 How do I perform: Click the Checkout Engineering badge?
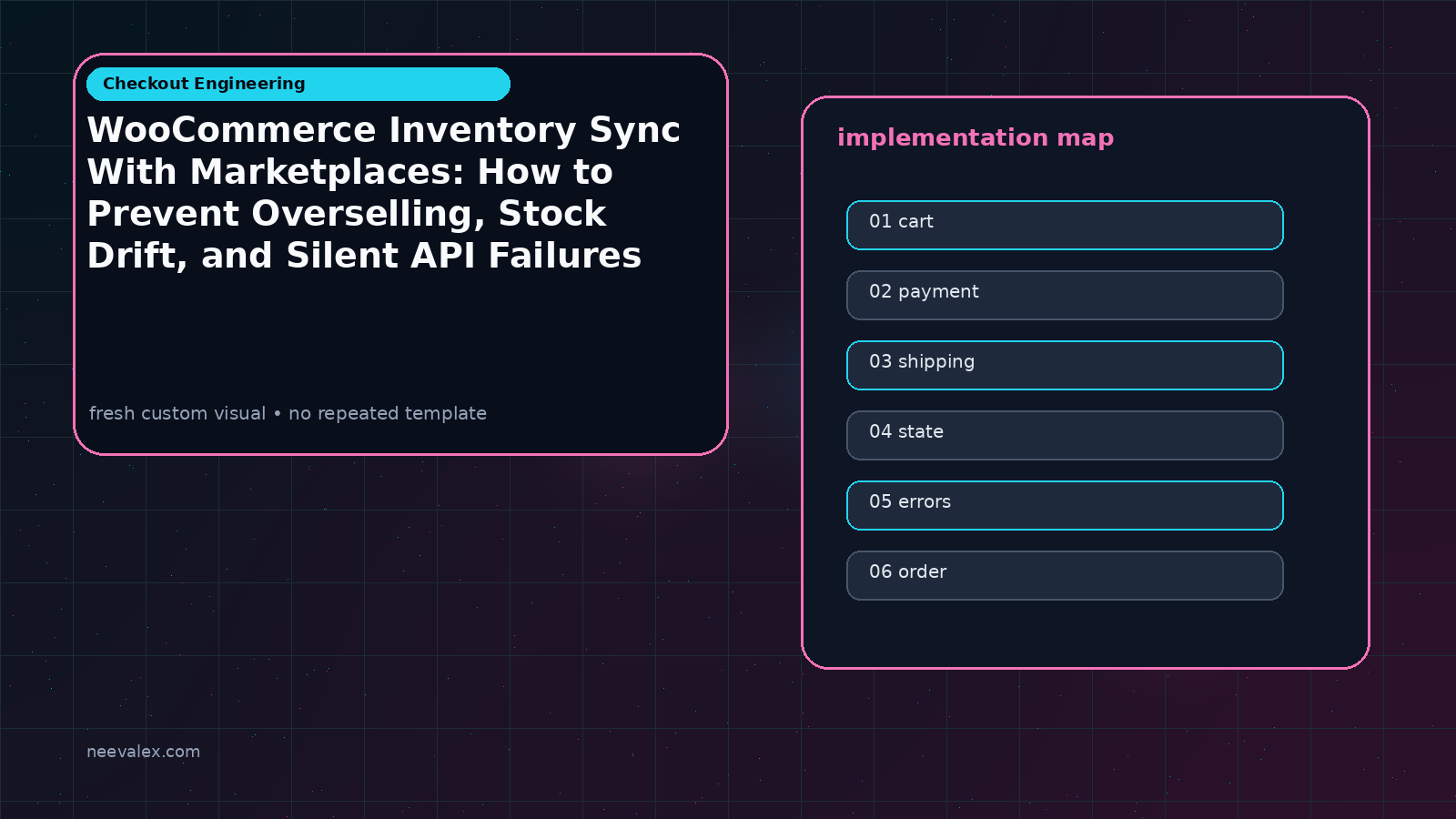(x=298, y=84)
